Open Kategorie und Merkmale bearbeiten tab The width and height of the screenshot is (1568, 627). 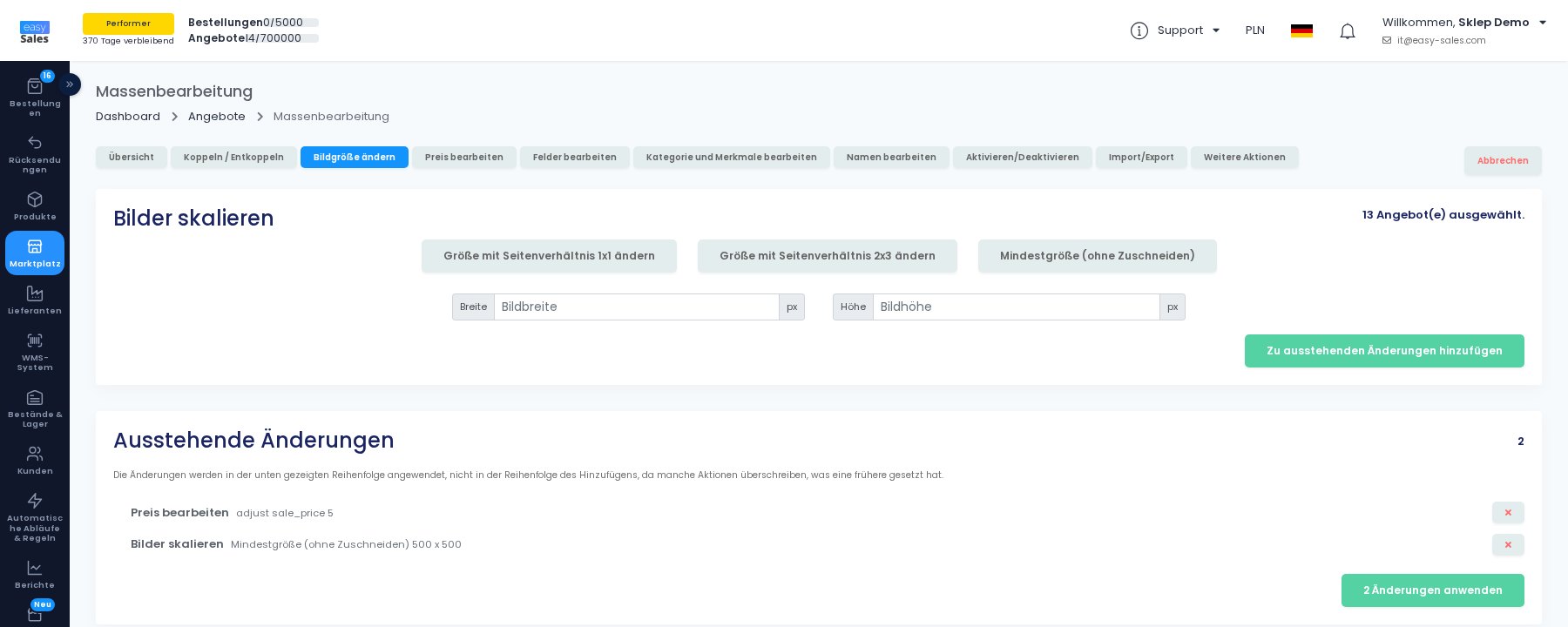click(732, 158)
